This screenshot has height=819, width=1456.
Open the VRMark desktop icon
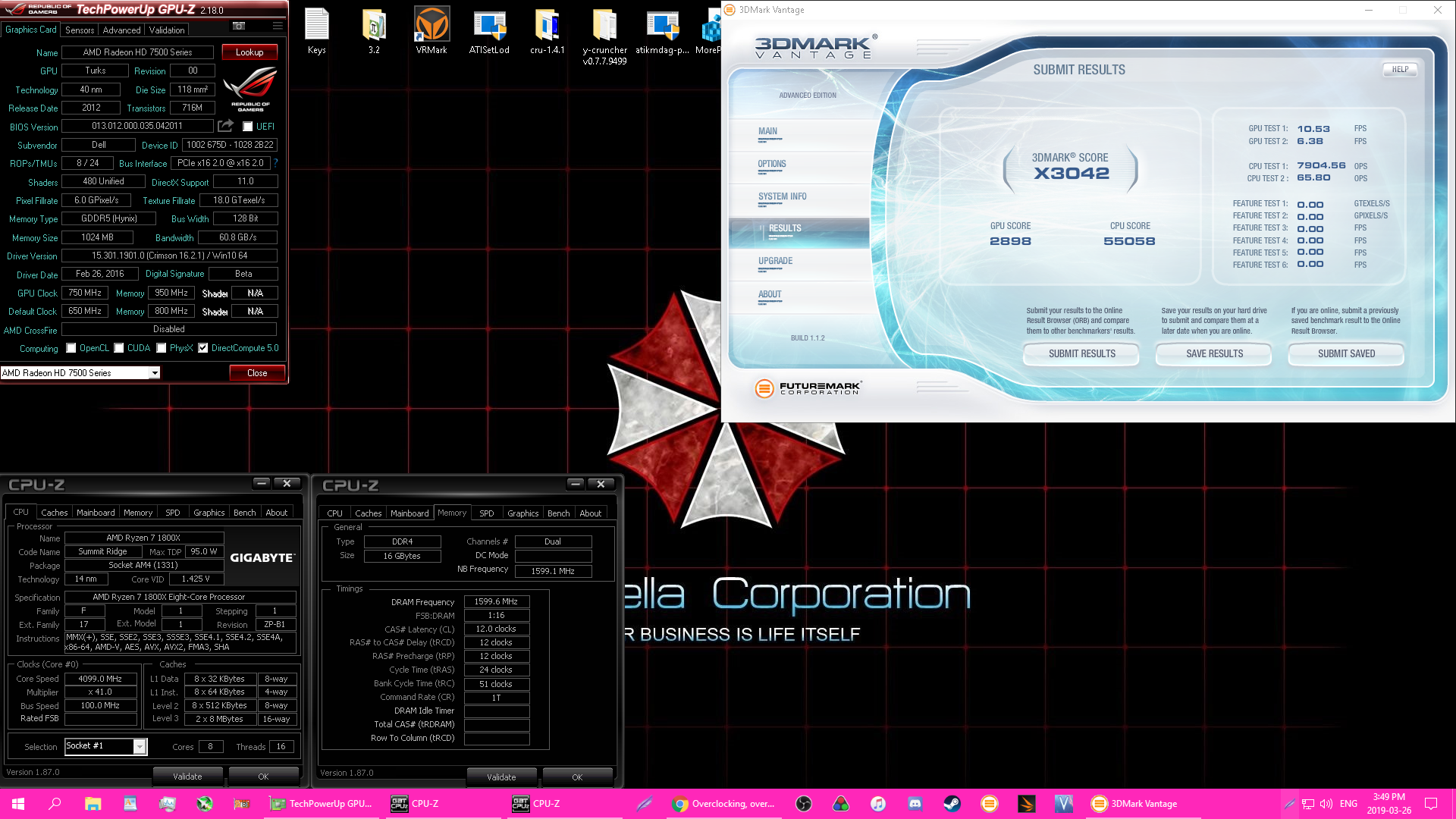tap(431, 32)
